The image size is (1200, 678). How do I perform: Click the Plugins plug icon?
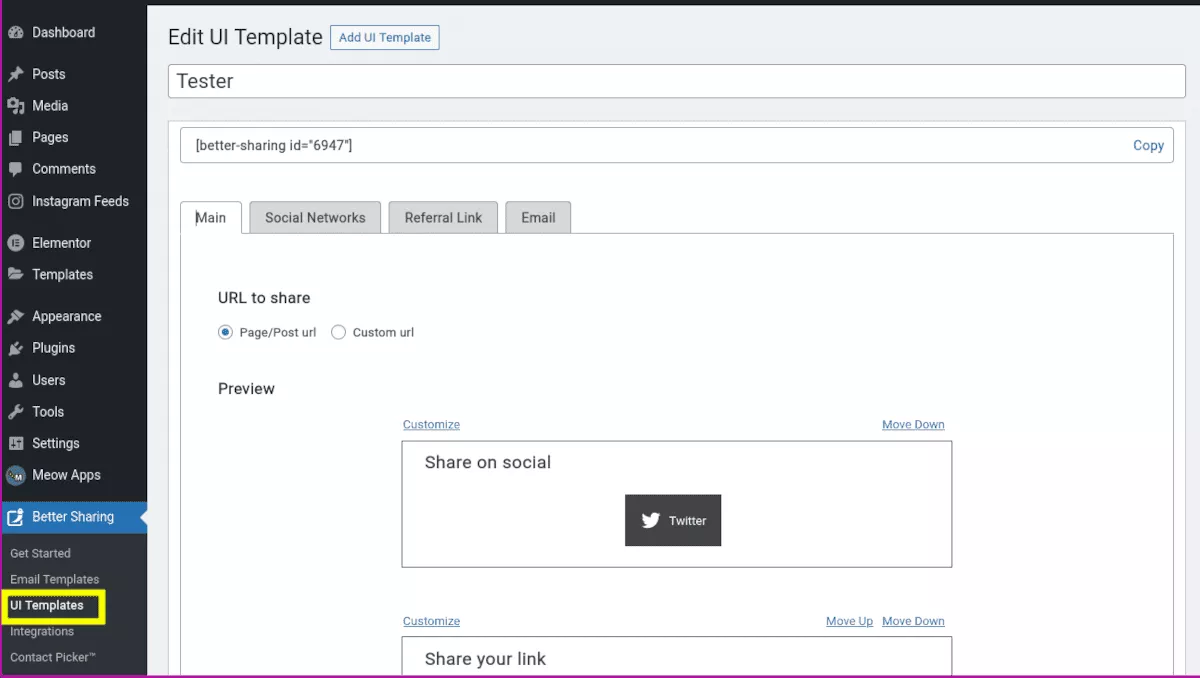15,348
